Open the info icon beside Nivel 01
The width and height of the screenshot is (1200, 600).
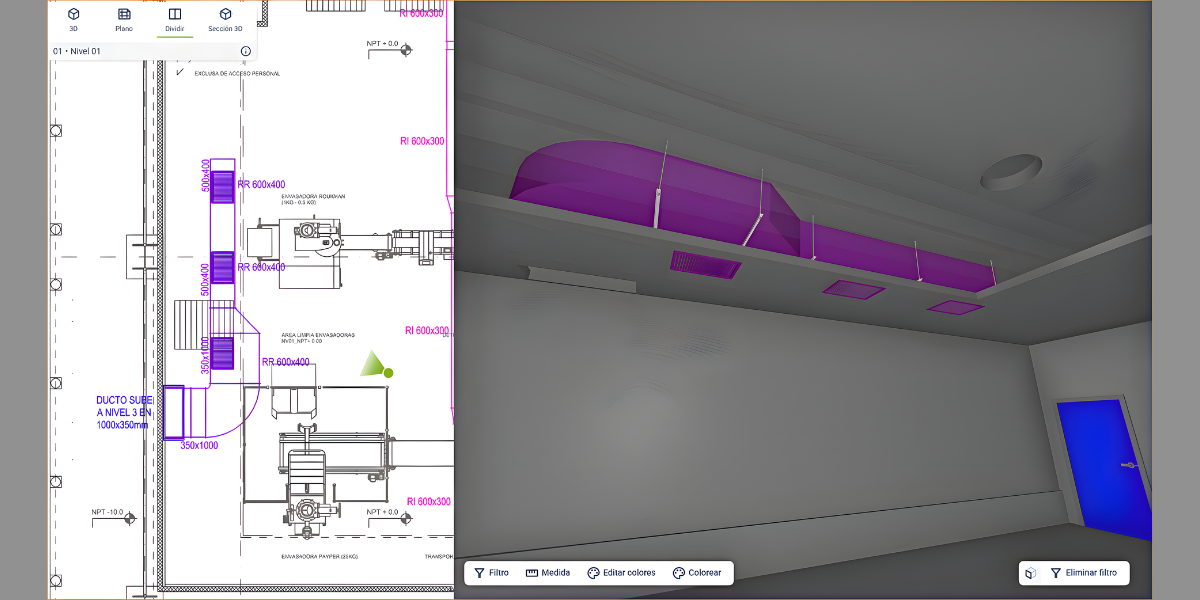(245, 51)
